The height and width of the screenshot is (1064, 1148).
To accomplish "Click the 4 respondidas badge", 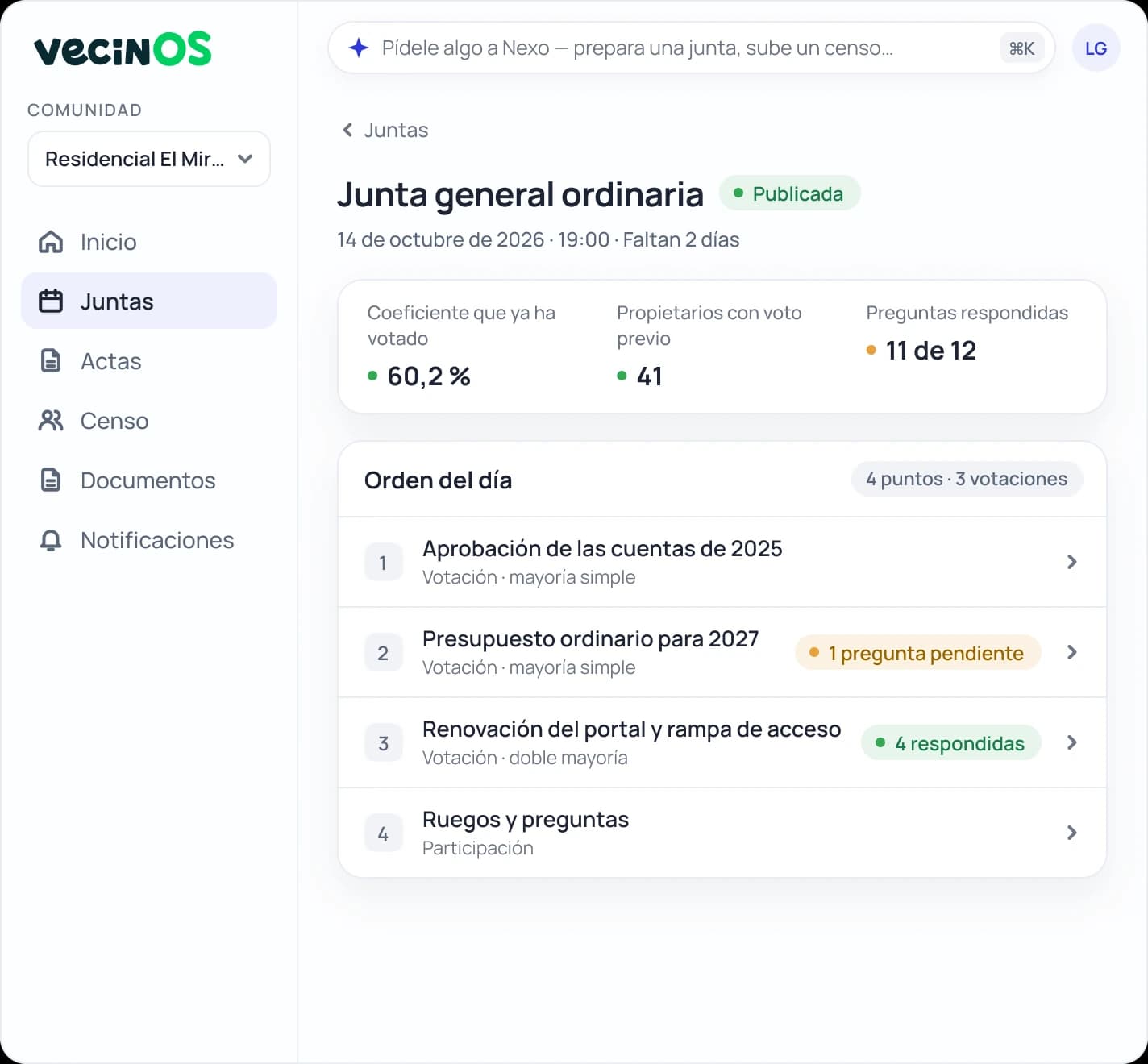I will click(x=950, y=743).
